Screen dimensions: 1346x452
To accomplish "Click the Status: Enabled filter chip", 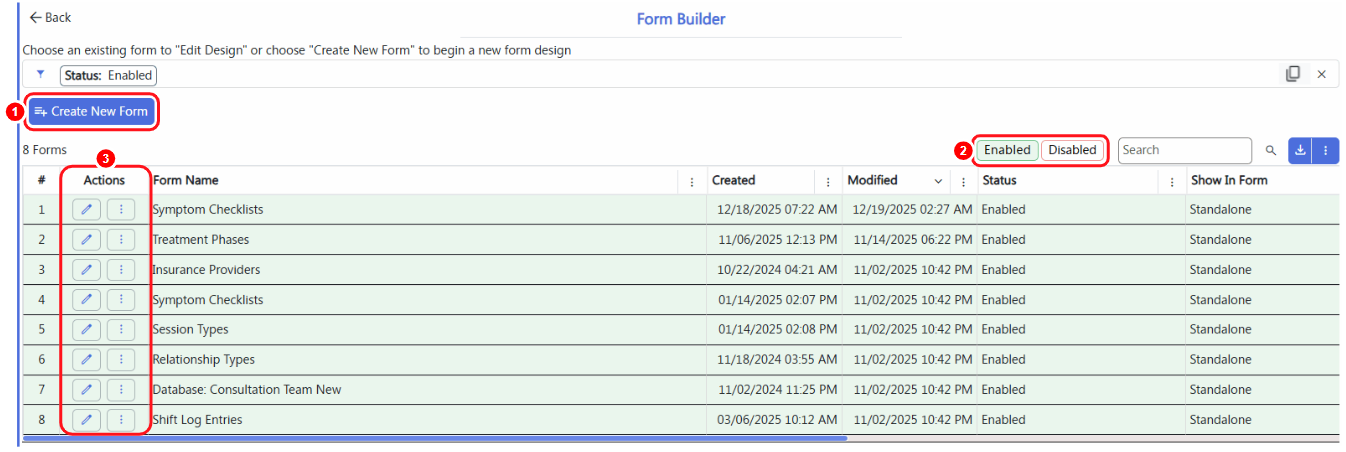I will tap(108, 75).
